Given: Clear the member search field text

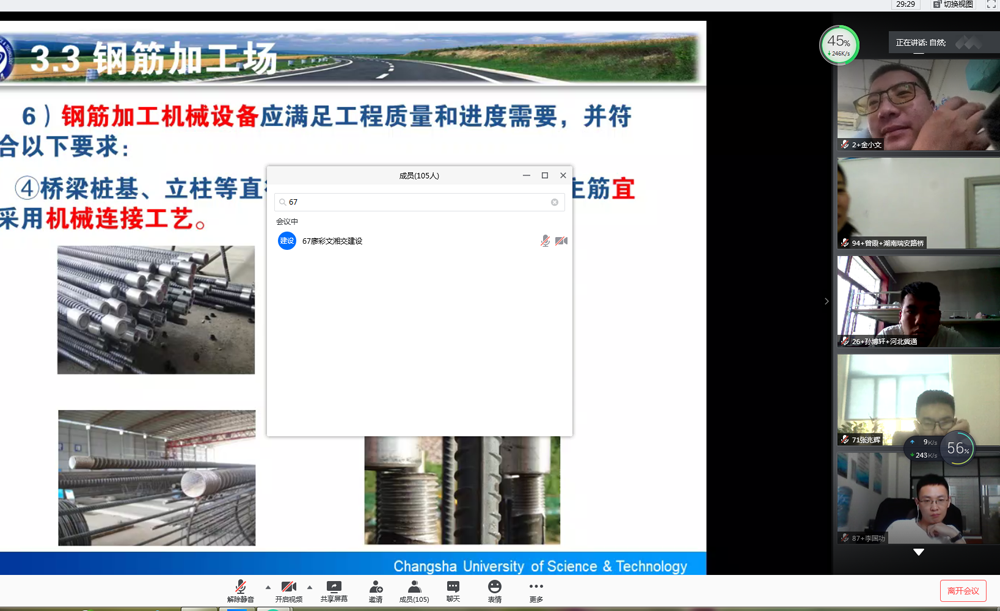Looking at the screenshot, I should coord(555,202).
